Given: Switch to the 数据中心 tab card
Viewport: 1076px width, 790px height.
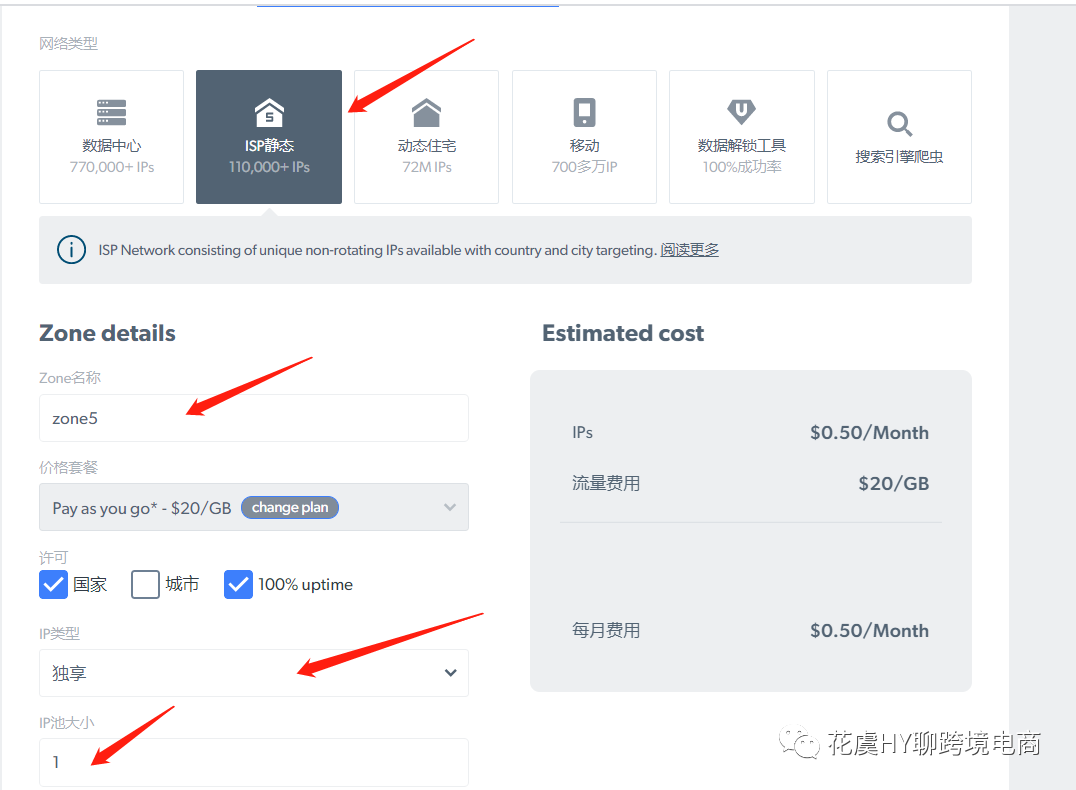Looking at the screenshot, I should [x=110, y=137].
